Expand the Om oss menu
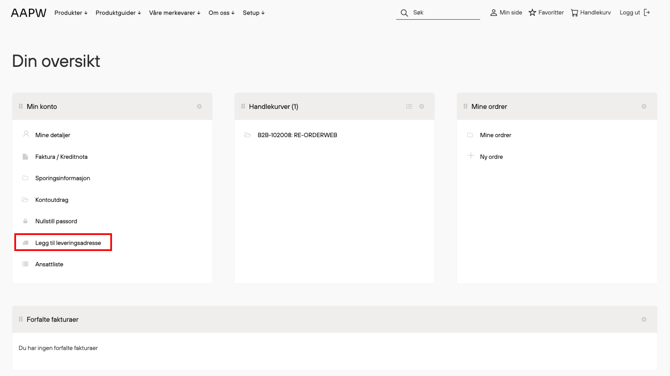Image resolution: width=670 pixels, height=376 pixels. [x=221, y=13]
